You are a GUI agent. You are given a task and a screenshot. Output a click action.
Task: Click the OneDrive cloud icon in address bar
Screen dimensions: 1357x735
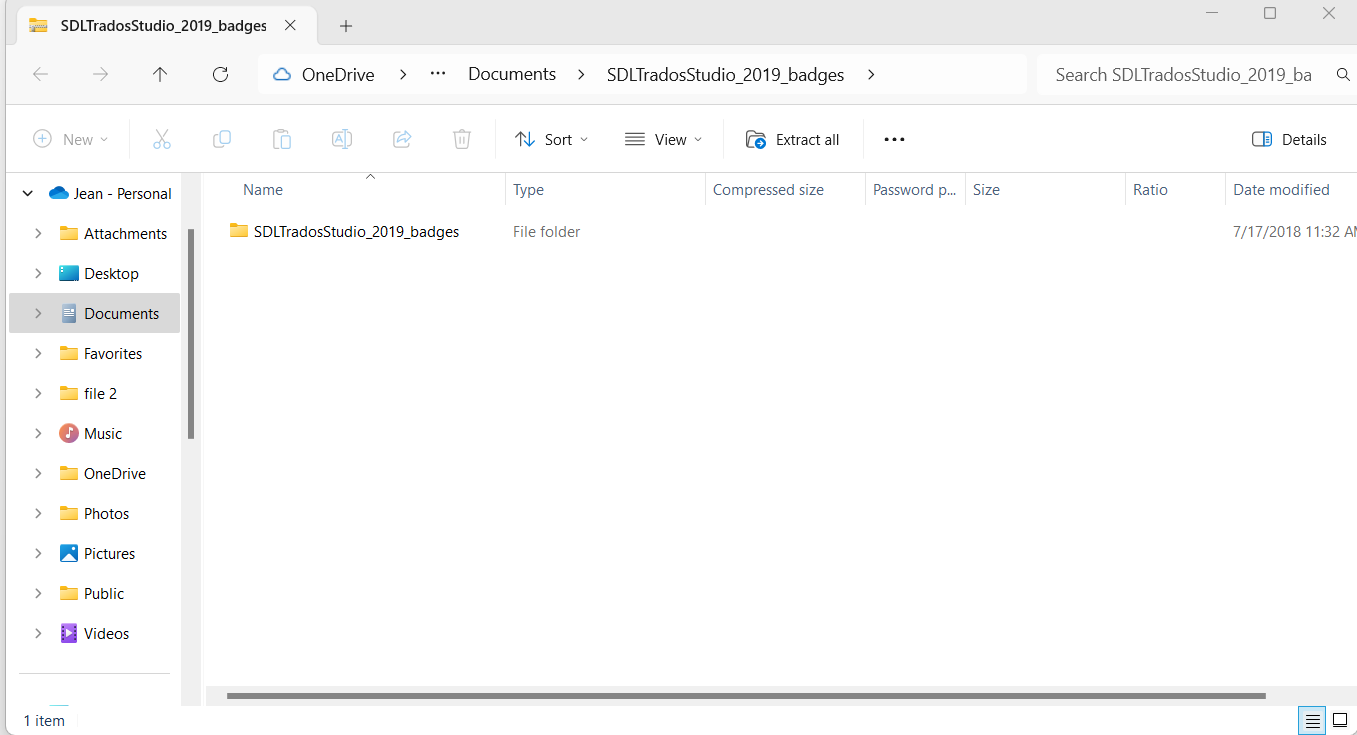pos(282,75)
